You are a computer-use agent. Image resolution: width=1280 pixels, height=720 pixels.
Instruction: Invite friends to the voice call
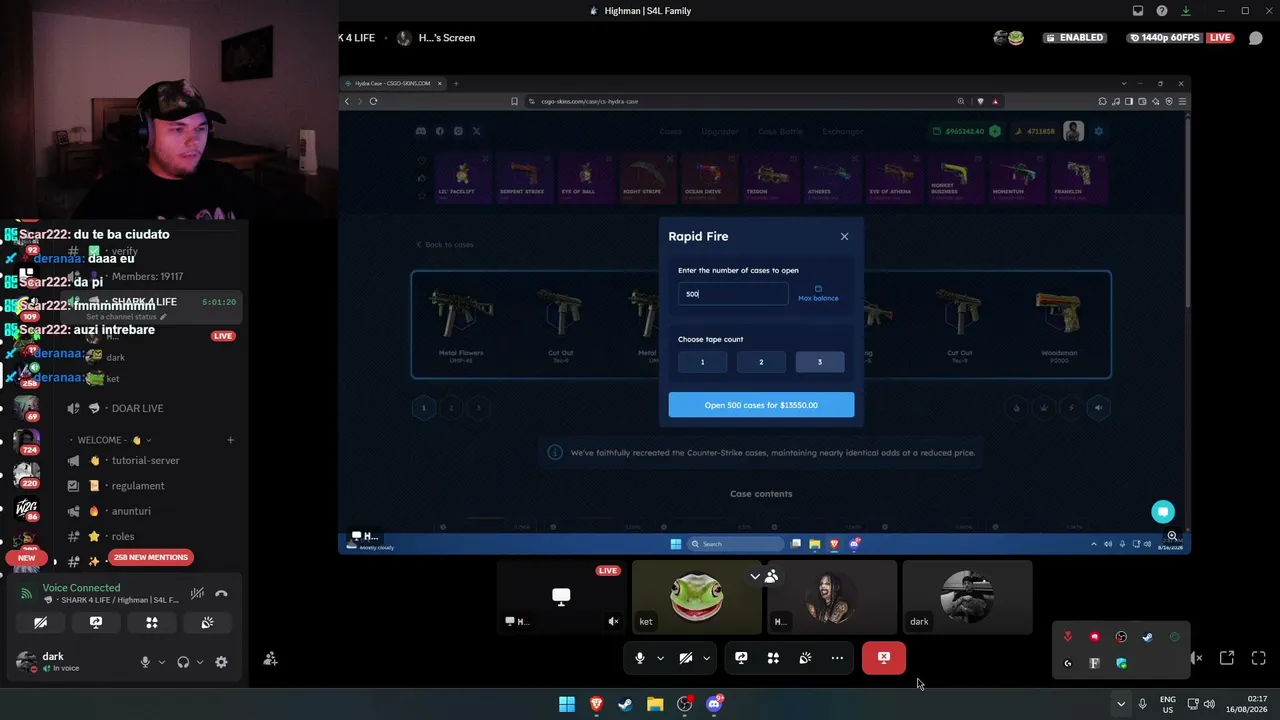pyautogui.click(x=270, y=659)
